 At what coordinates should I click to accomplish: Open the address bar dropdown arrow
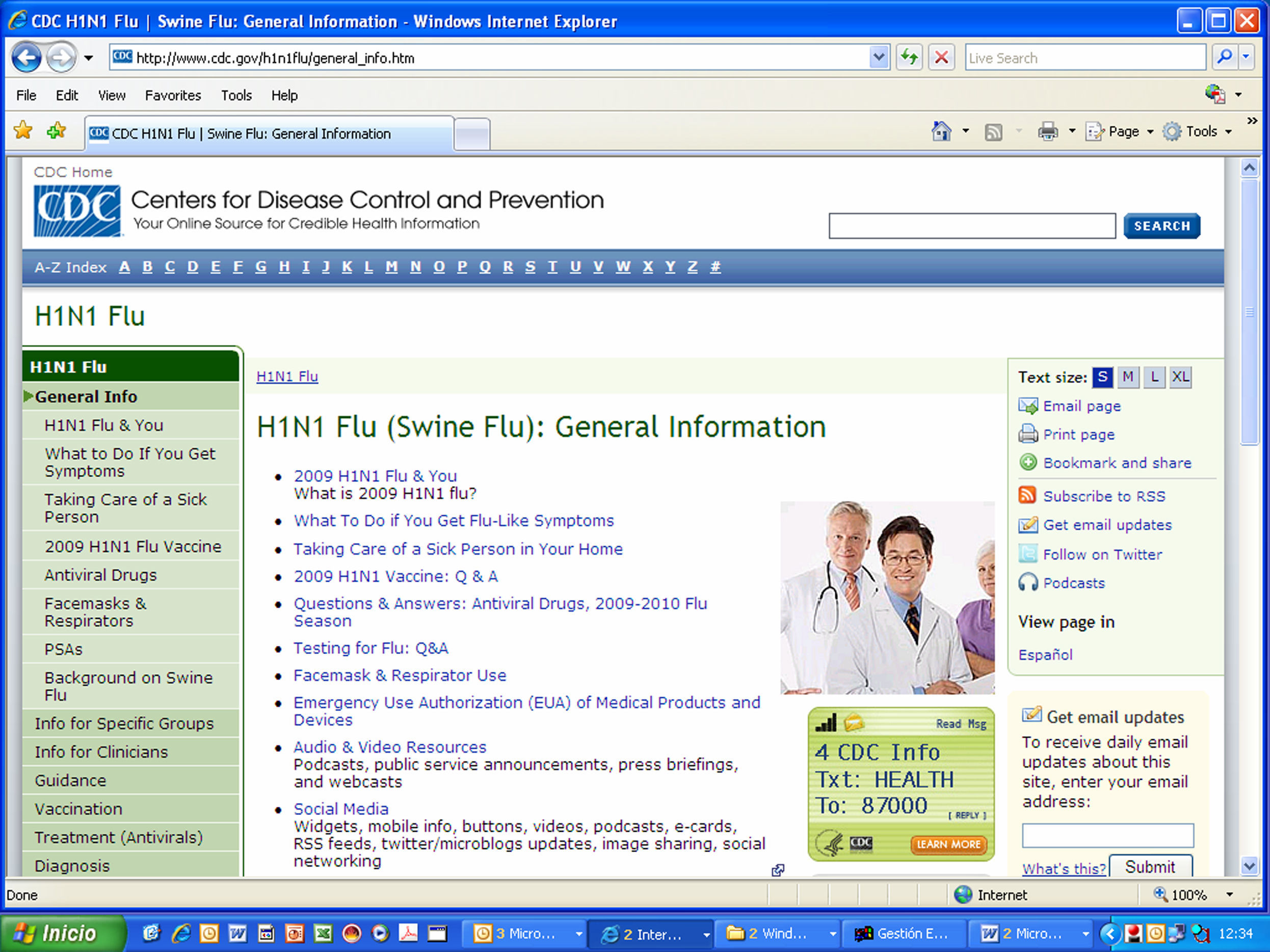point(879,58)
